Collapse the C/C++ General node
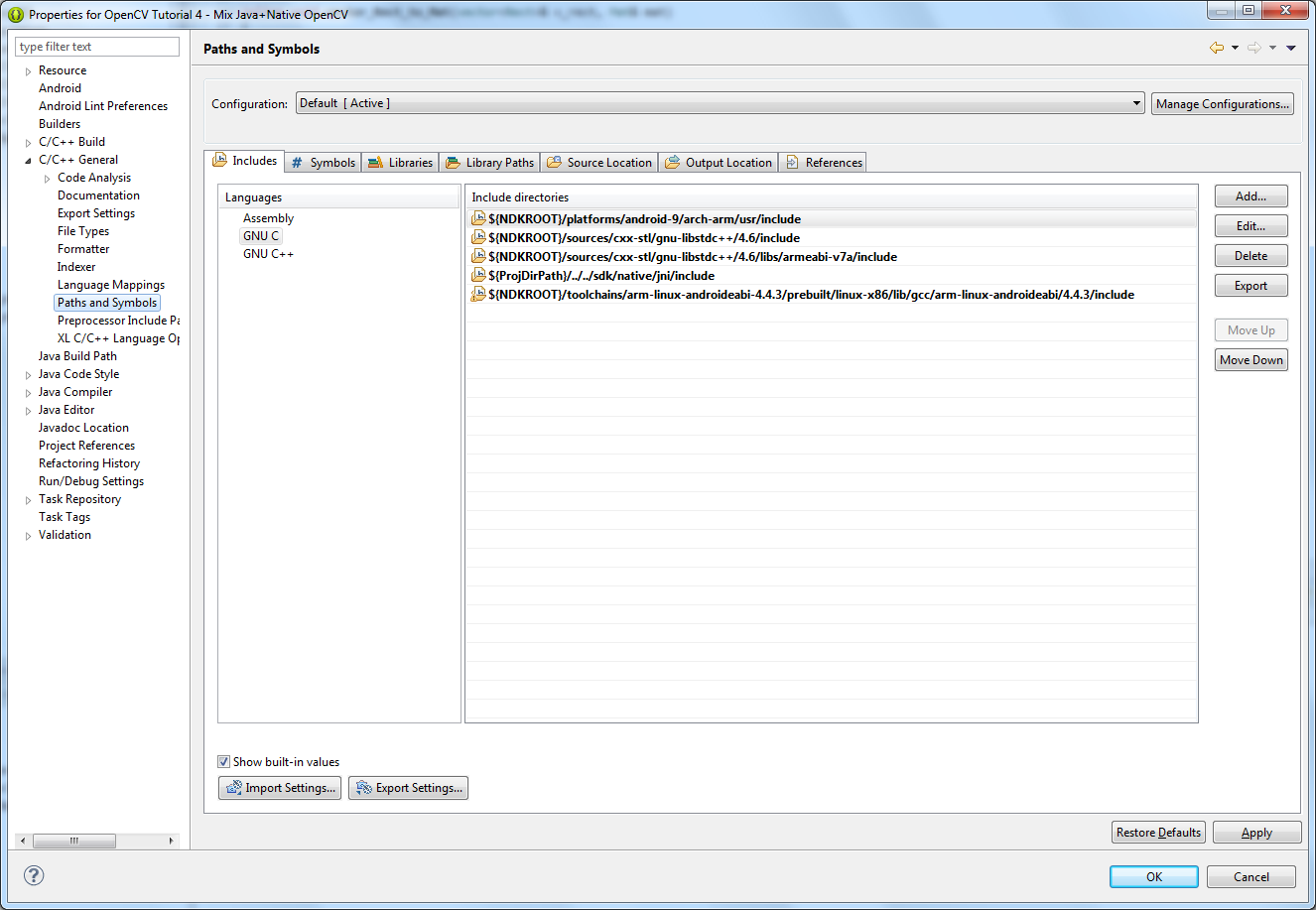Screen dimensions: 1316x910 (x=28, y=161)
